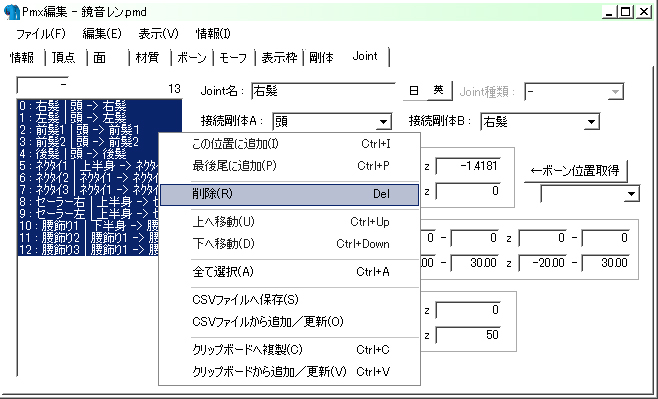The height and width of the screenshot is (399, 658).
Task: Select この位置に追加(I) menu entry
Action: pyautogui.click(x=290, y=144)
